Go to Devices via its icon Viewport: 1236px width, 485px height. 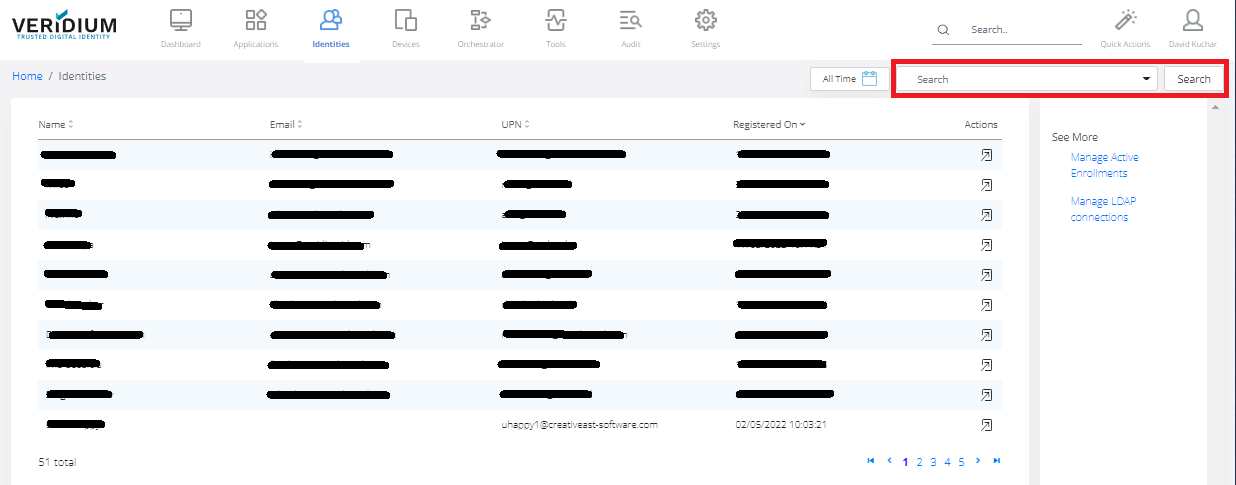[x=405, y=20]
